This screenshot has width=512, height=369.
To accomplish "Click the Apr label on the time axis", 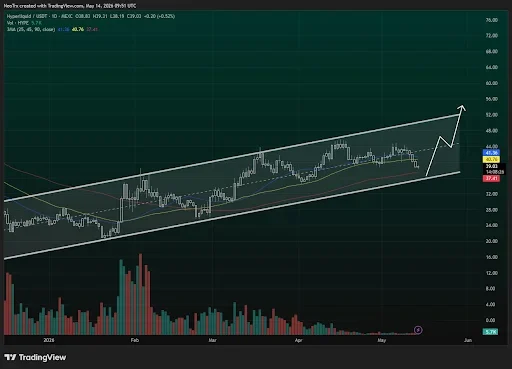I will [x=299, y=340].
